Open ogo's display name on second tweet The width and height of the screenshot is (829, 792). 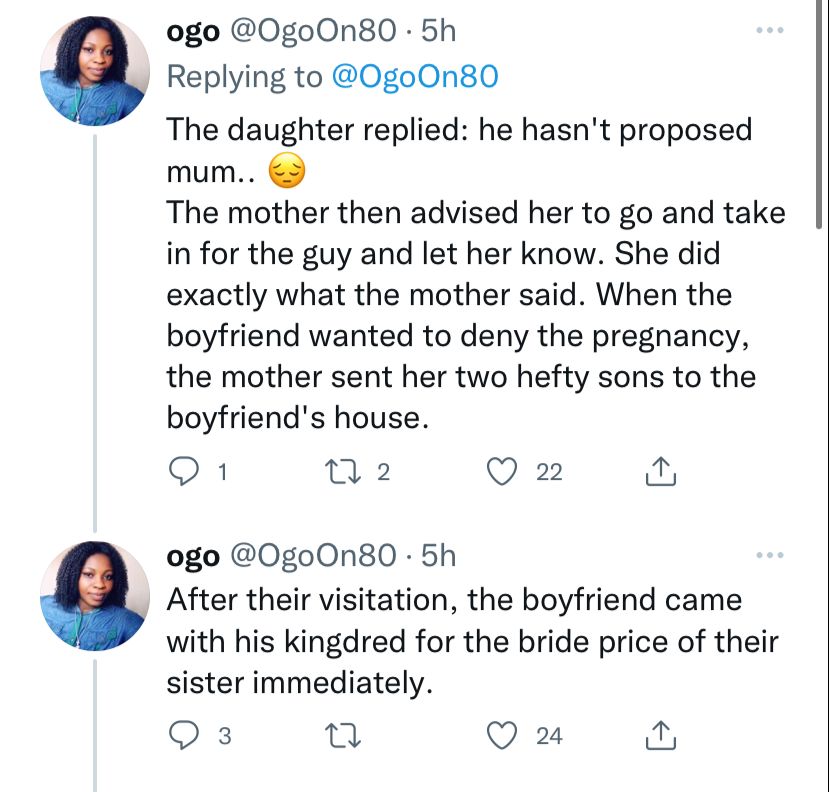click(192, 556)
